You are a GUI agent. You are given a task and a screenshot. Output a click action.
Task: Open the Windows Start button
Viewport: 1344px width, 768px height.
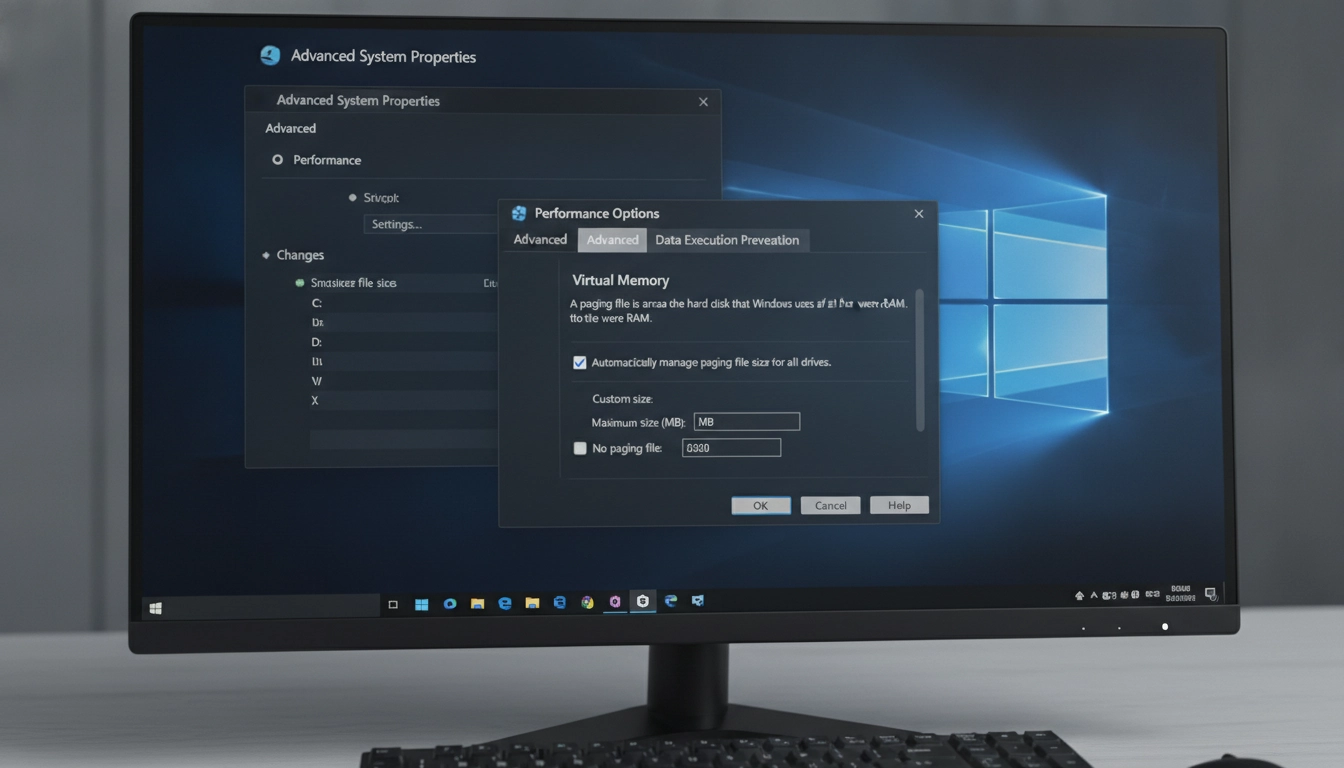pyautogui.click(x=155, y=607)
